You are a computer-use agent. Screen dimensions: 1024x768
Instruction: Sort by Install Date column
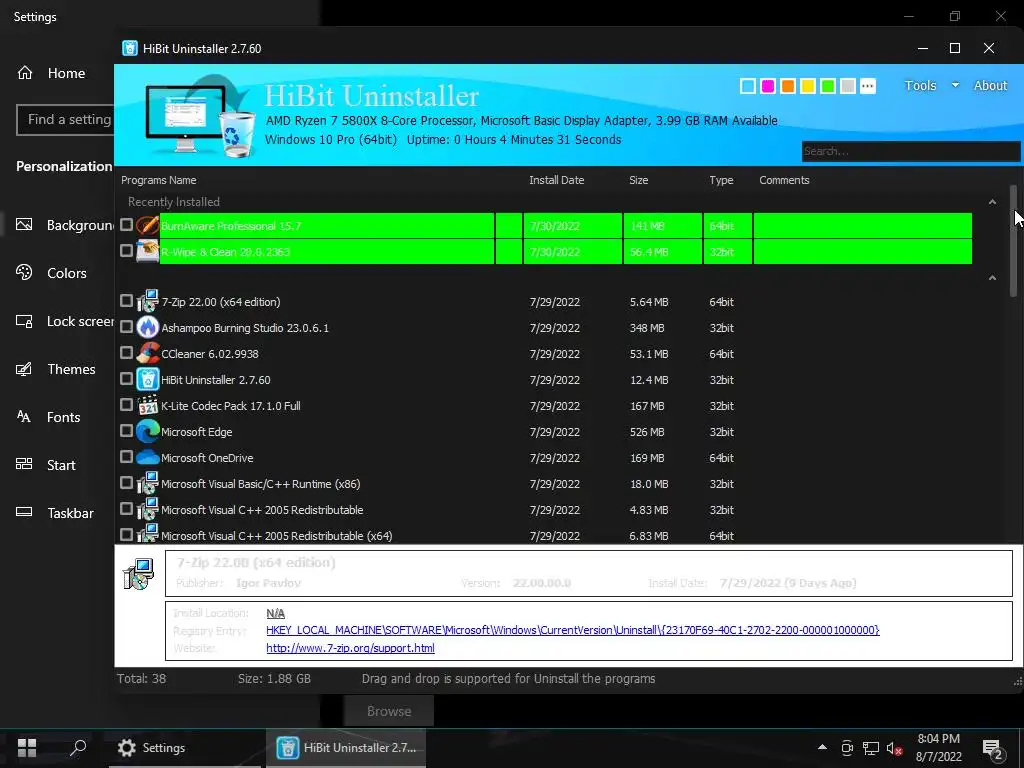[x=556, y=180]
